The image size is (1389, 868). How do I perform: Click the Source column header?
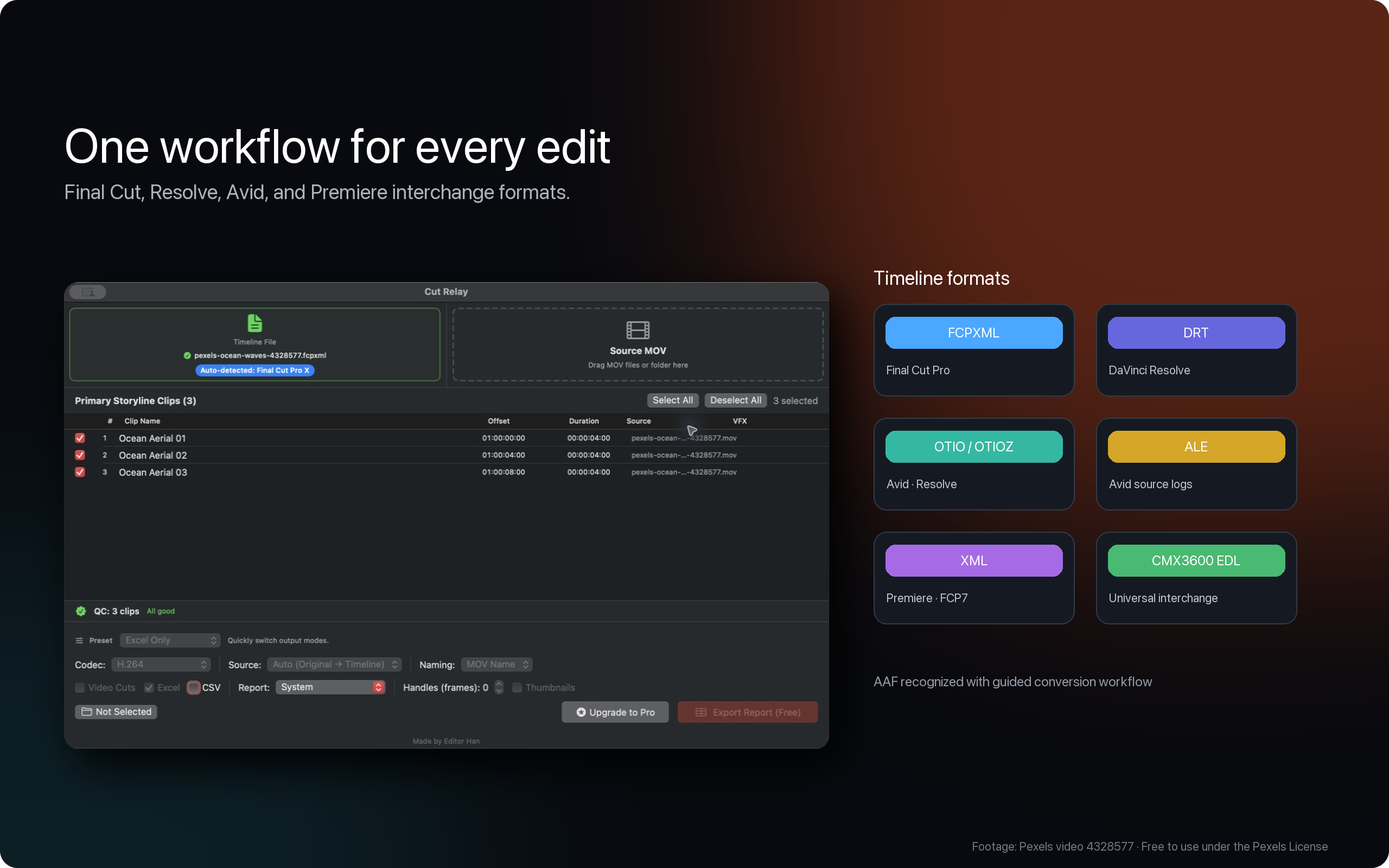(x=638, y=421)
